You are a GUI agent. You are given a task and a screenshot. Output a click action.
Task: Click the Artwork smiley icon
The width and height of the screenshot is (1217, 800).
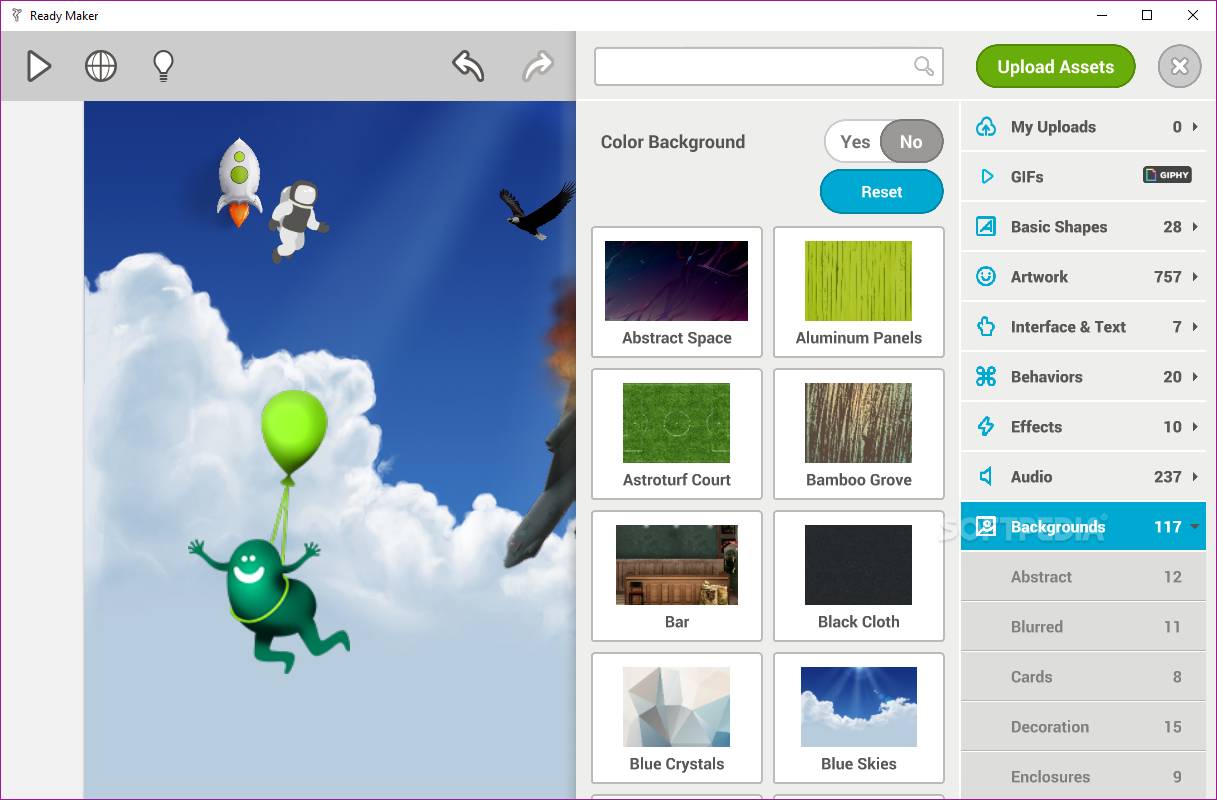click(986, 277)
